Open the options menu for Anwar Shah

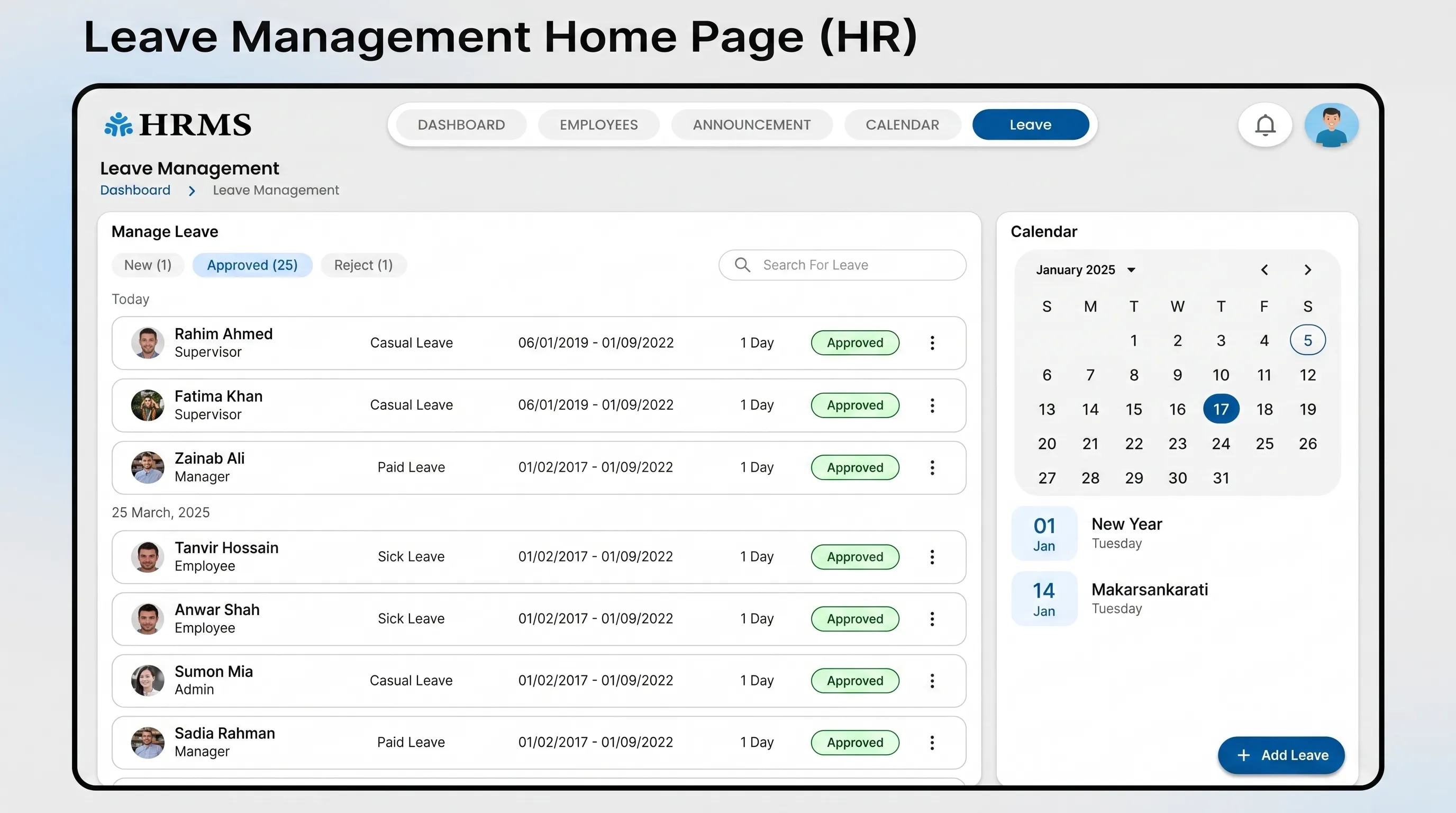click(x=932, y=619)
